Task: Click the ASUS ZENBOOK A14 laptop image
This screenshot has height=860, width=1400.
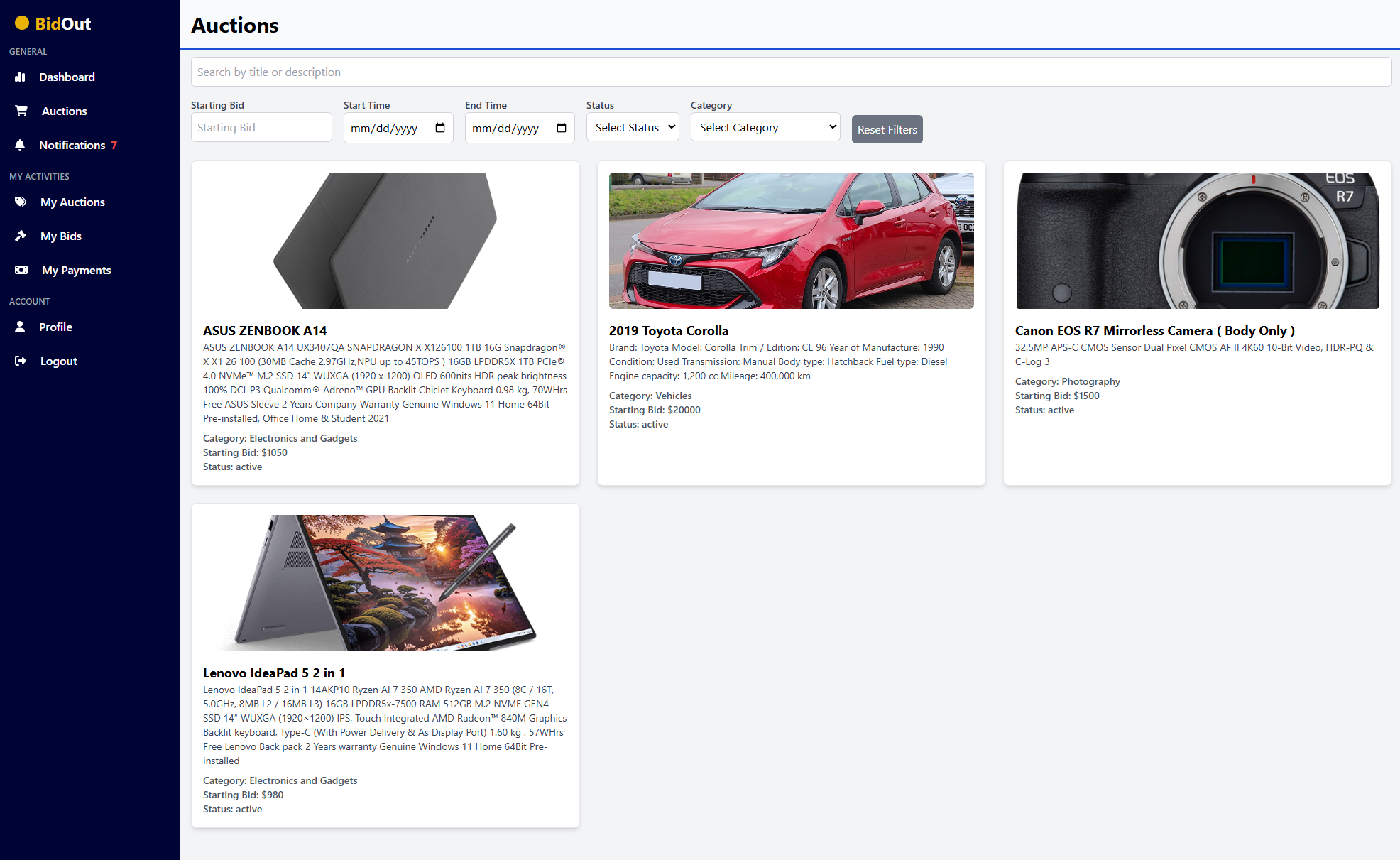Action: [385, 241]
